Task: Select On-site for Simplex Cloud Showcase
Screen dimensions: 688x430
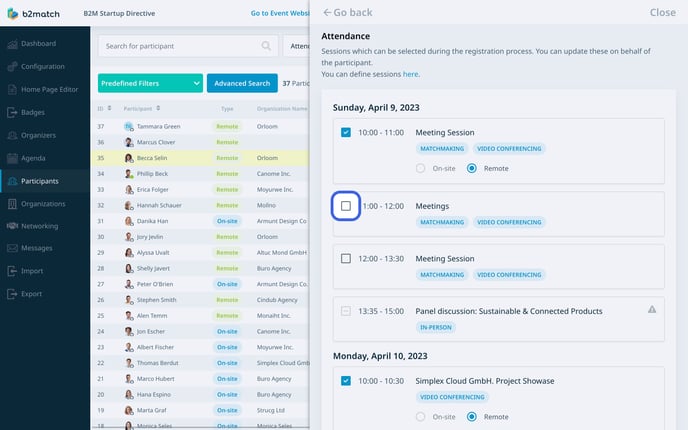Action: (x=420, y=416)
